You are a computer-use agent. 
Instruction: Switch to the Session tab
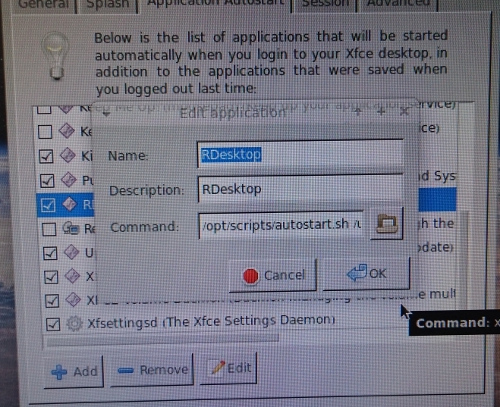(x=325, y=4)
